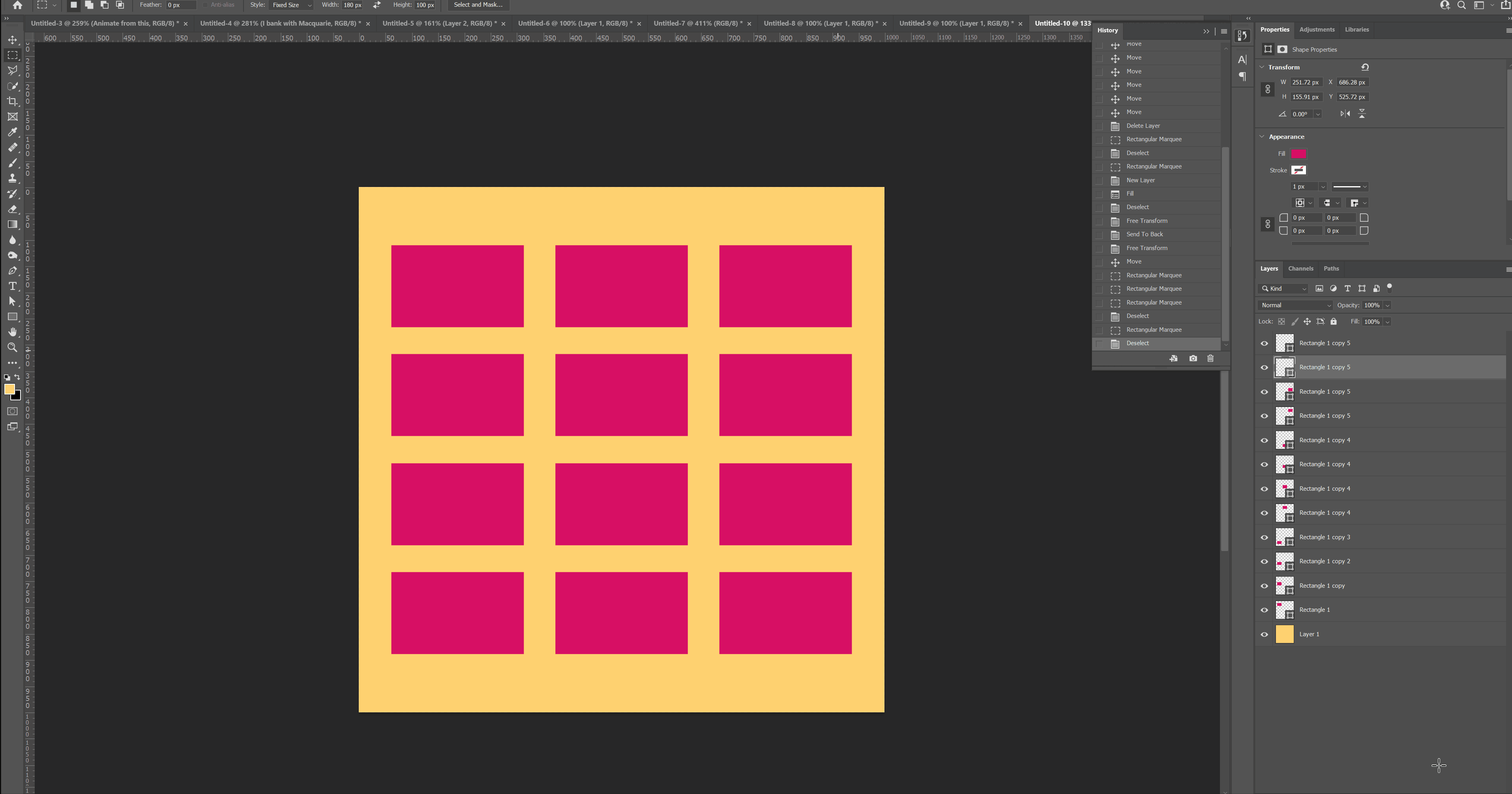Open the Normal blend mode dropdown
The width and height of the screenshot is (1512, 794).
coord(1295,305)
